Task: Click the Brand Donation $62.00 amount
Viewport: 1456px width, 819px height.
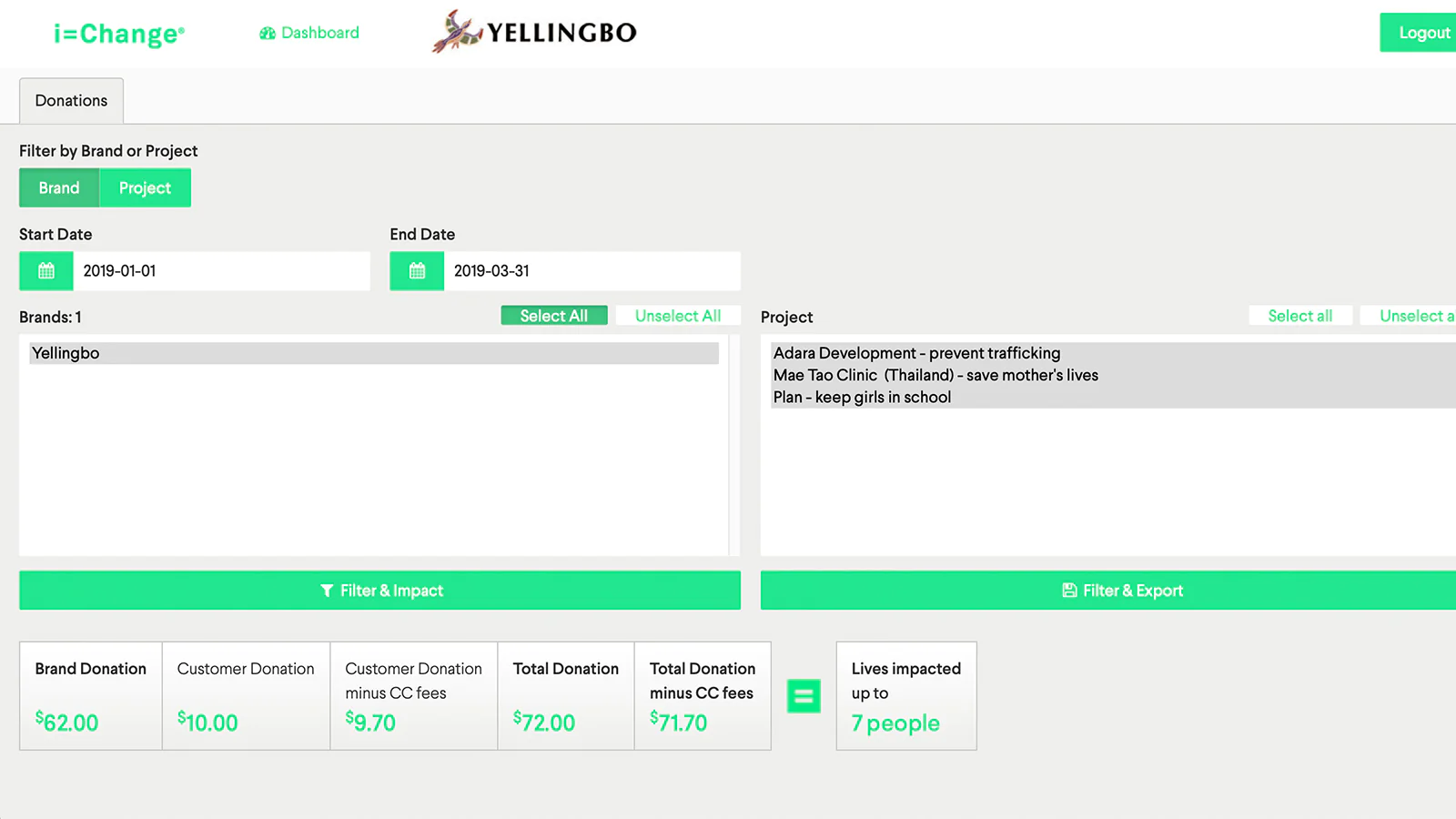Action: (x=66, y=723)
